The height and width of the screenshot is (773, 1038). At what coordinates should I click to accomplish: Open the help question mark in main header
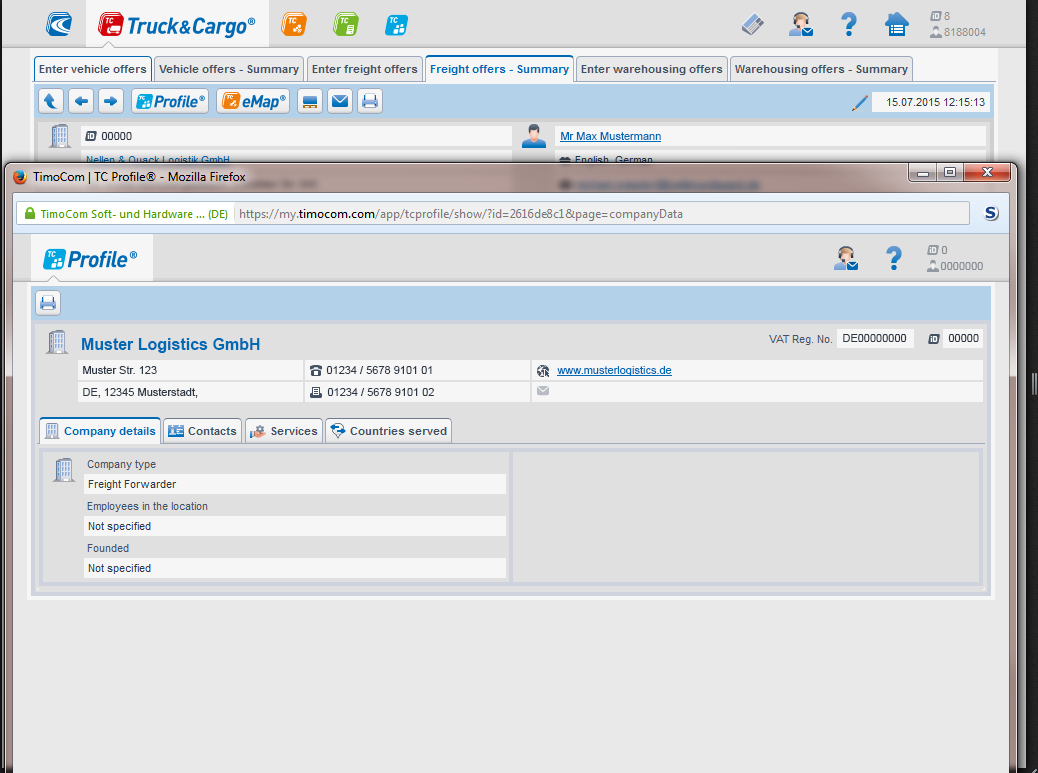pyautogui.click(x=848, y=24)
